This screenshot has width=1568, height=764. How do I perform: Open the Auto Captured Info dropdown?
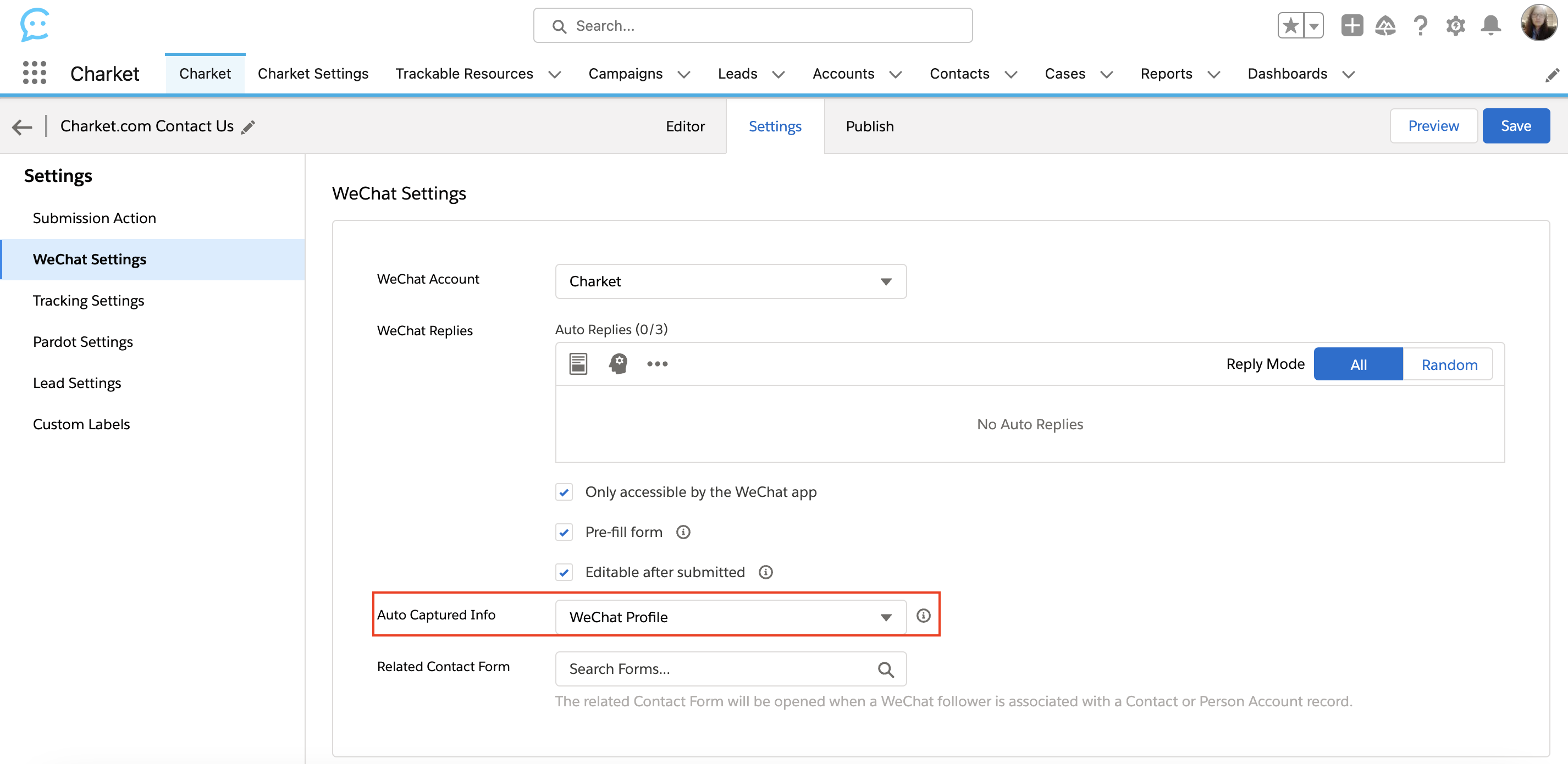point(731,617)
